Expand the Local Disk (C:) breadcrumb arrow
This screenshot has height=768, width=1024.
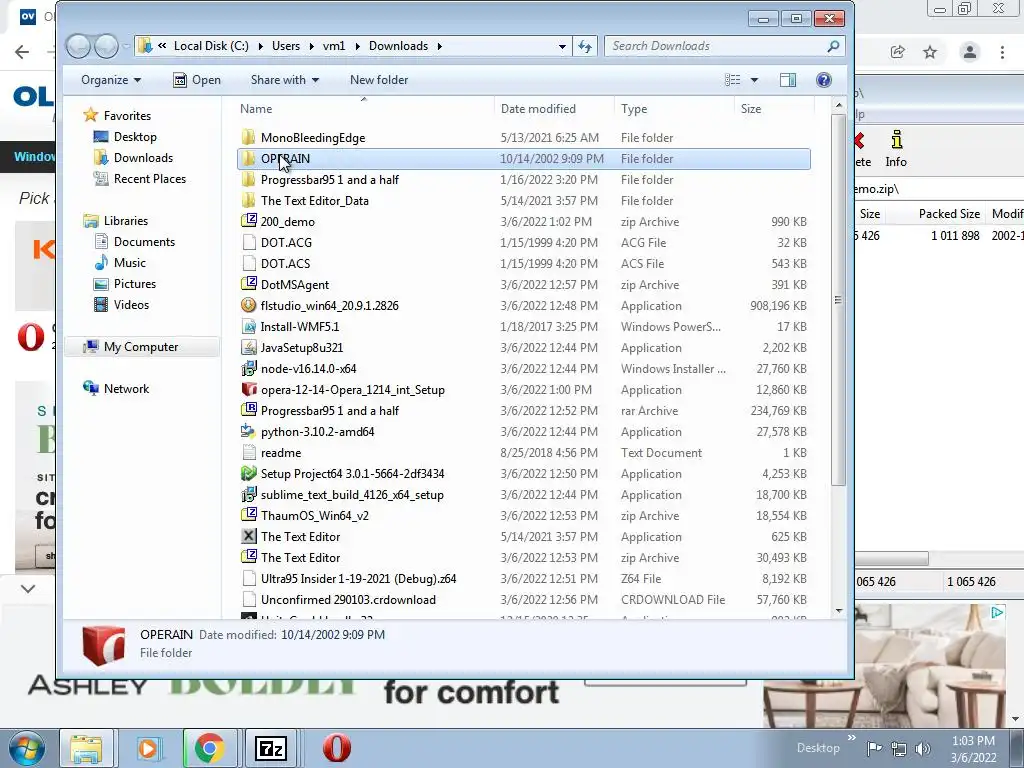[x=261, y=46]
